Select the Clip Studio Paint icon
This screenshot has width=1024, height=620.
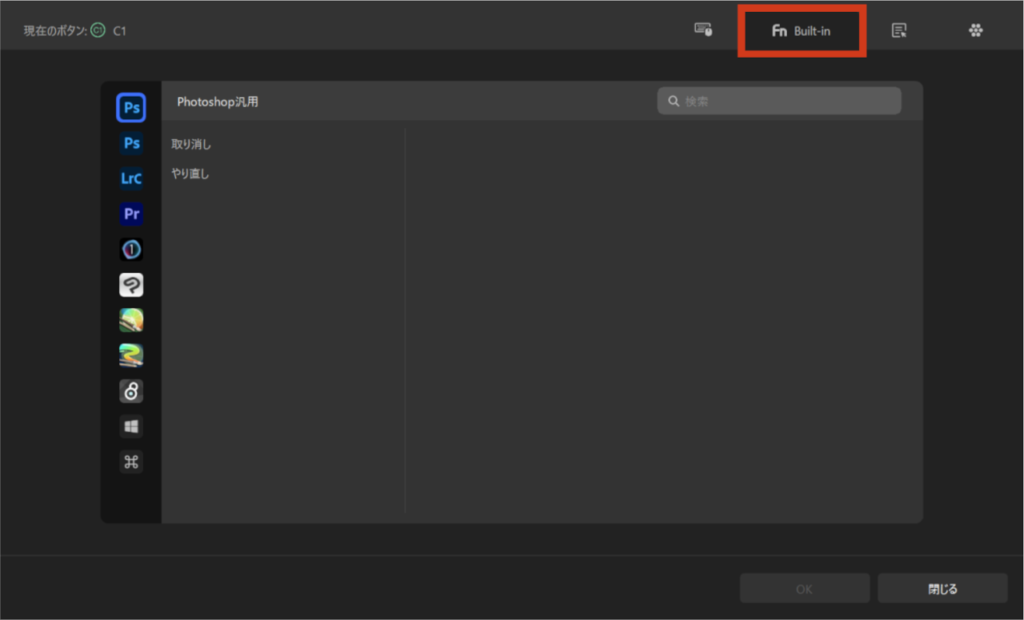click(131, 285)
